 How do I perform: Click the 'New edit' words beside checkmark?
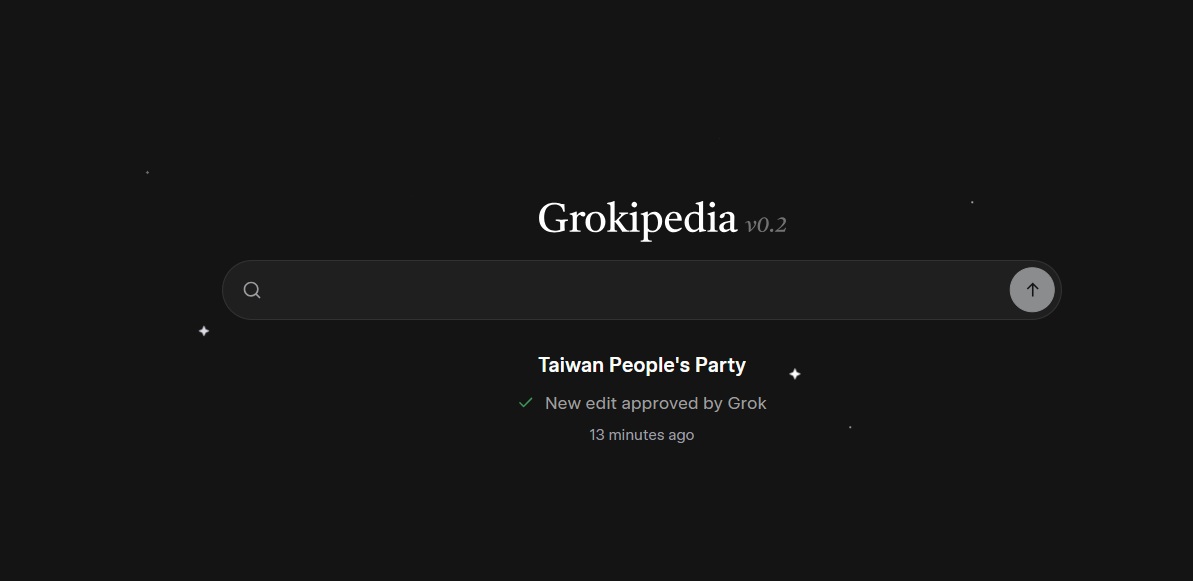point(580,403)
